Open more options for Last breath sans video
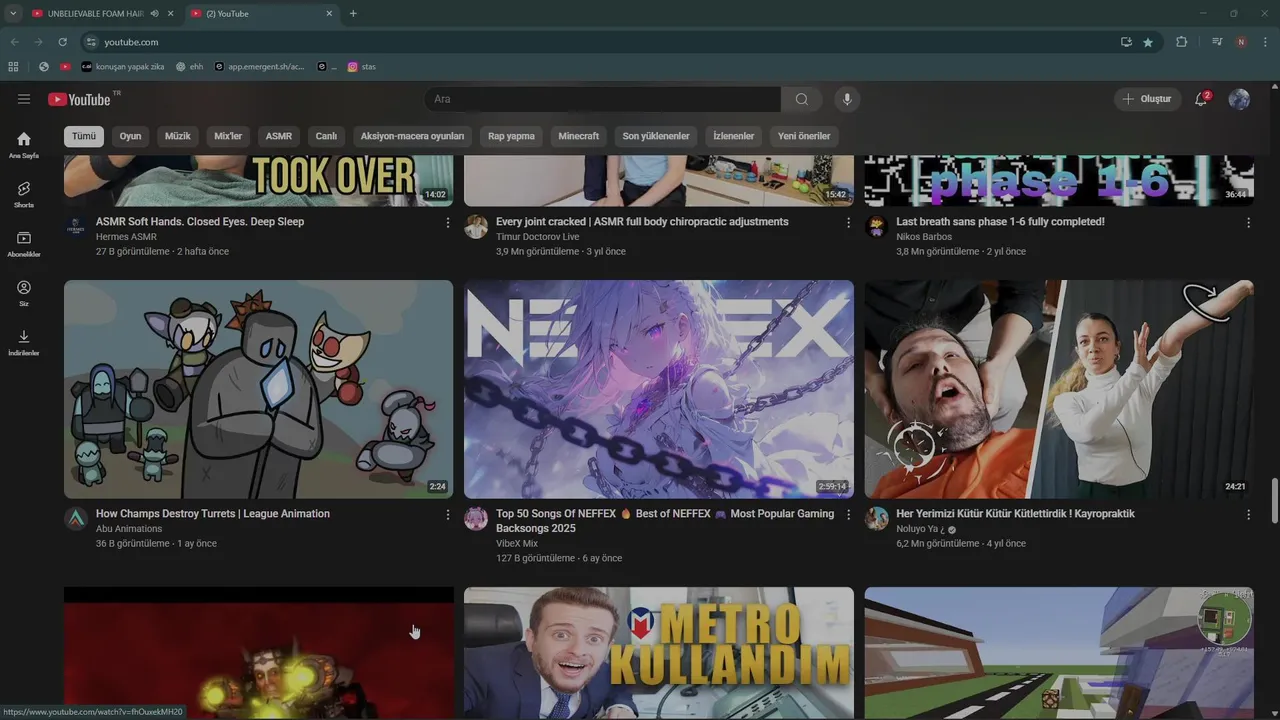This screenshot has height=720, width=1280. coord(1248,223)
